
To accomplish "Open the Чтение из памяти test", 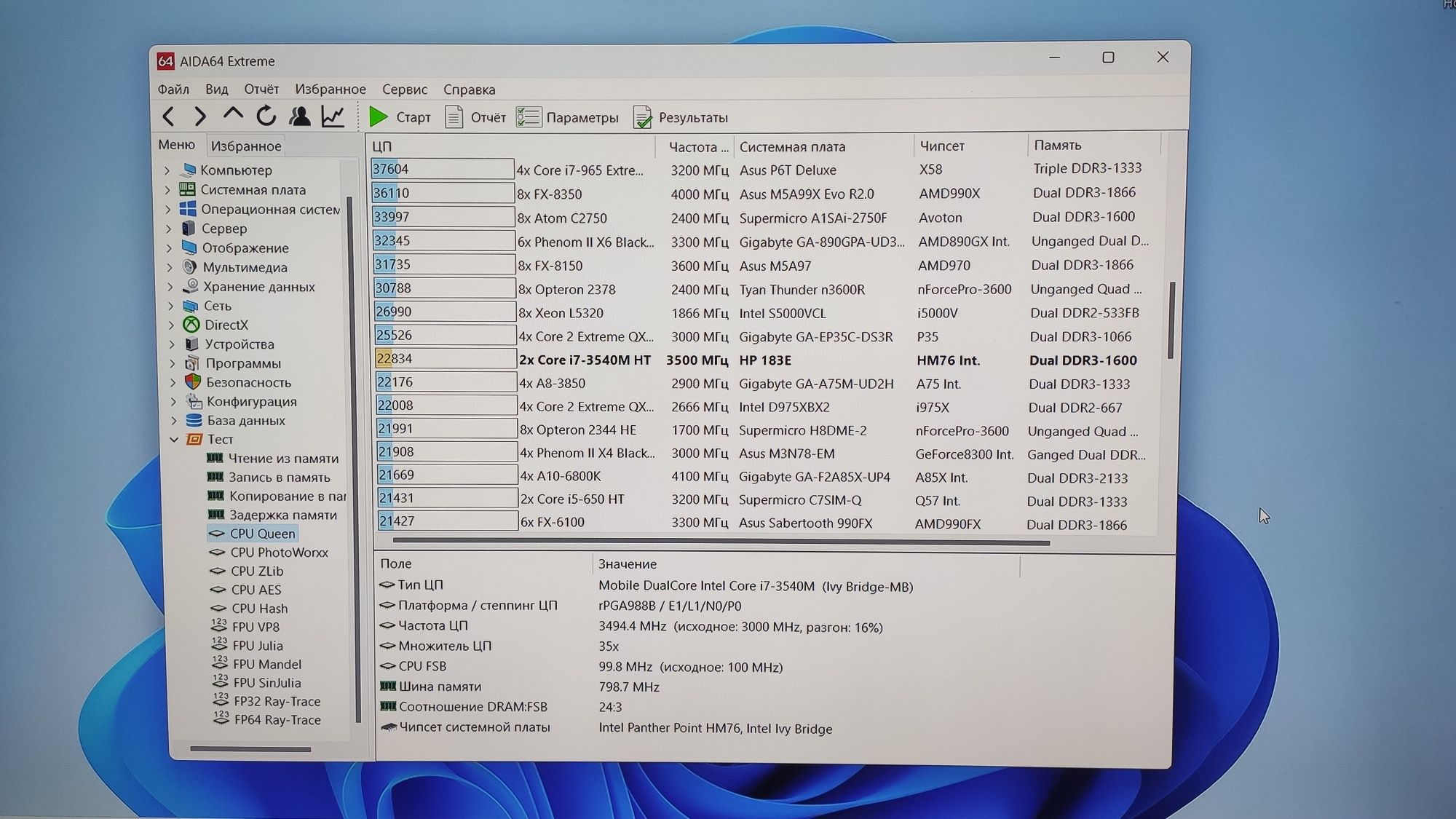I will click(274, 459).
